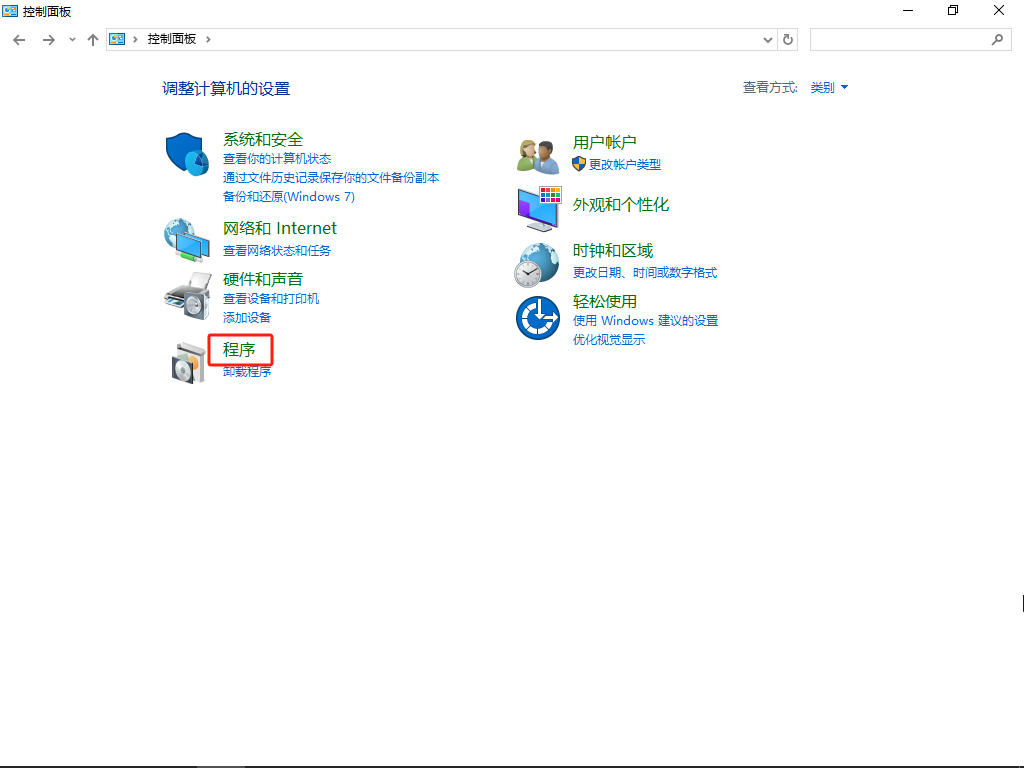
Task: Open the back button history dropdown arrow
Action: point(70,39)
